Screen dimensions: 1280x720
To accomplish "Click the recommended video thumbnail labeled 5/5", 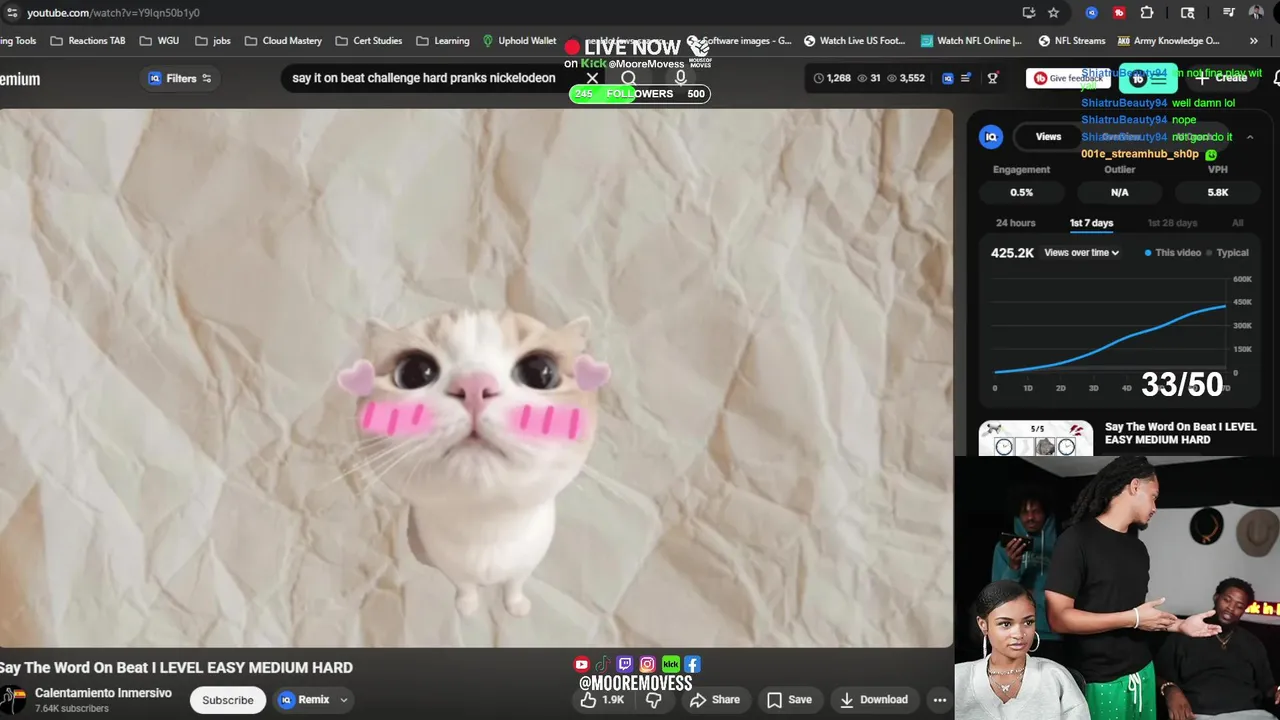I will [1035, 438].
